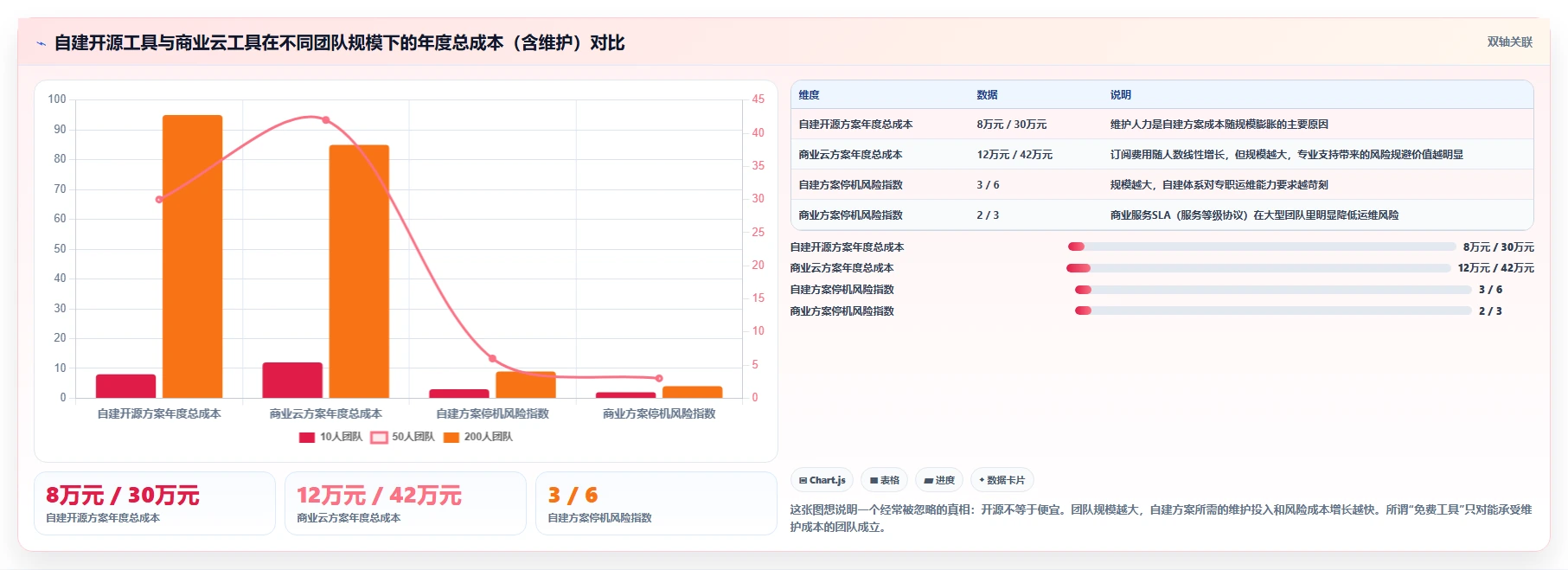Click the pink outlined 50人团队 legend swatch
Viewport: 1568px width, 570px height.
[379, 438]
